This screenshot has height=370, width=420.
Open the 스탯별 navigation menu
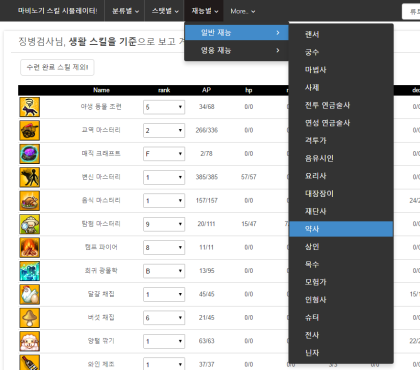165,11
